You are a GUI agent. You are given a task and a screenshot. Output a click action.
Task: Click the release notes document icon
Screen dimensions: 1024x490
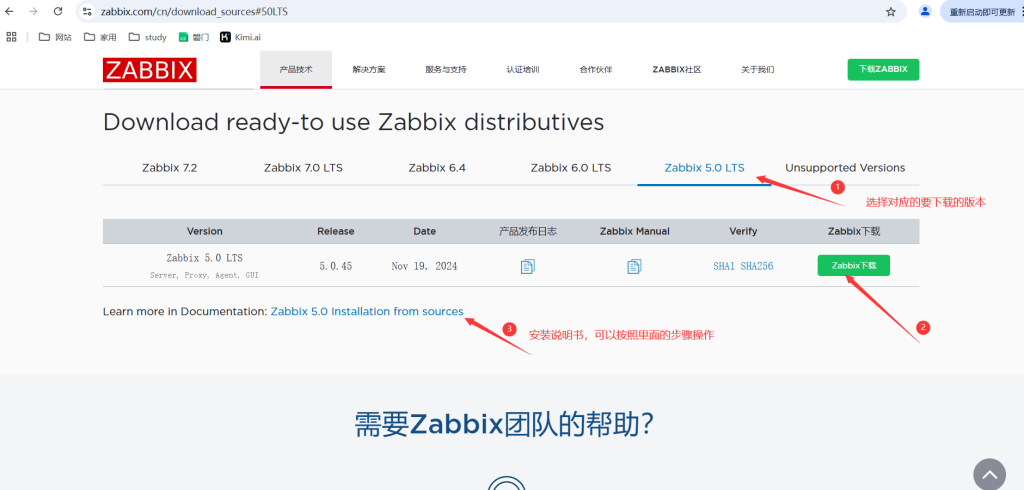point(528,266)
